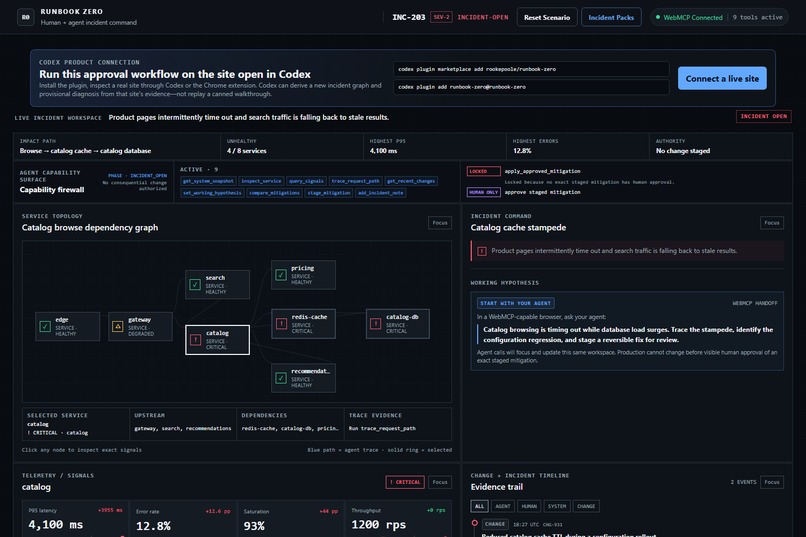The image size is (806, 537).
Task: Click the get_recent_changes tool chip
Action: point(411,181)
